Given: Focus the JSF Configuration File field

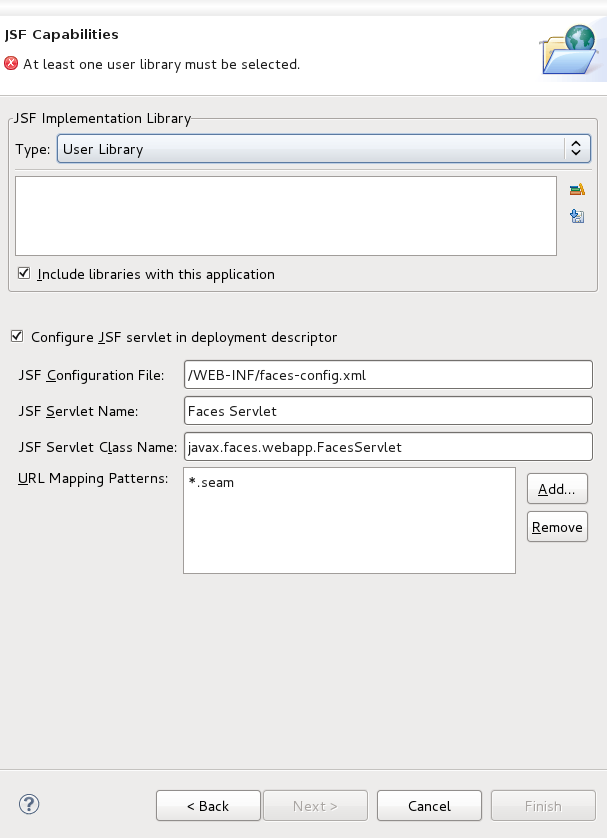Looking at the screenshot, I should click(x=388, y=375).
